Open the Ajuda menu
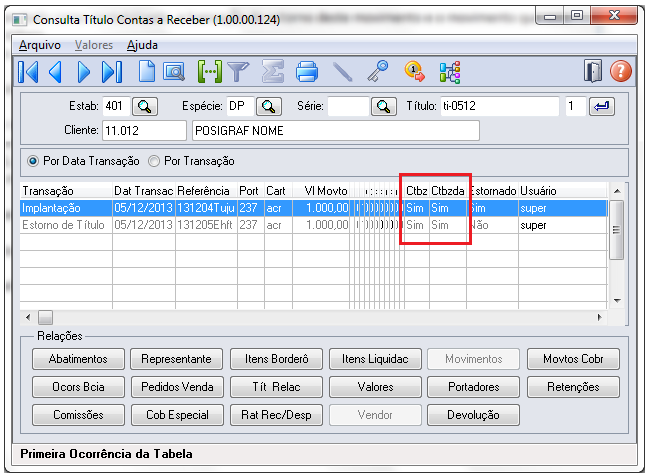This screenshot has width=649, height=476. [142, 45]
